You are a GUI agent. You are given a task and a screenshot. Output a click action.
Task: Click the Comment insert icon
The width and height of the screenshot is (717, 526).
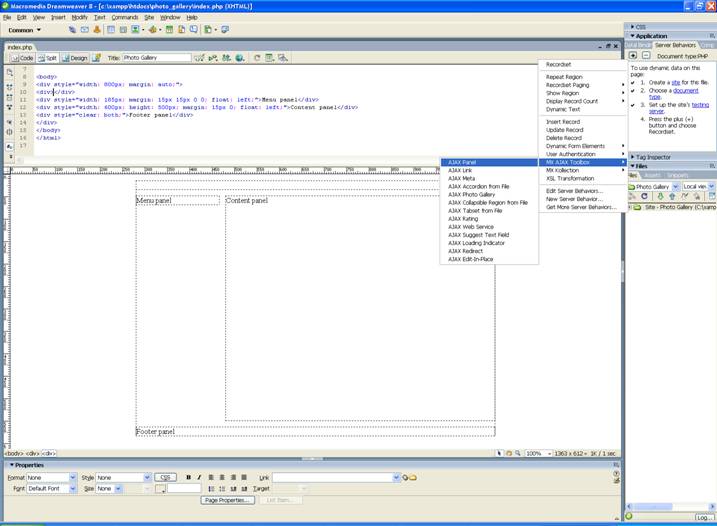click(x=194, y=30)
